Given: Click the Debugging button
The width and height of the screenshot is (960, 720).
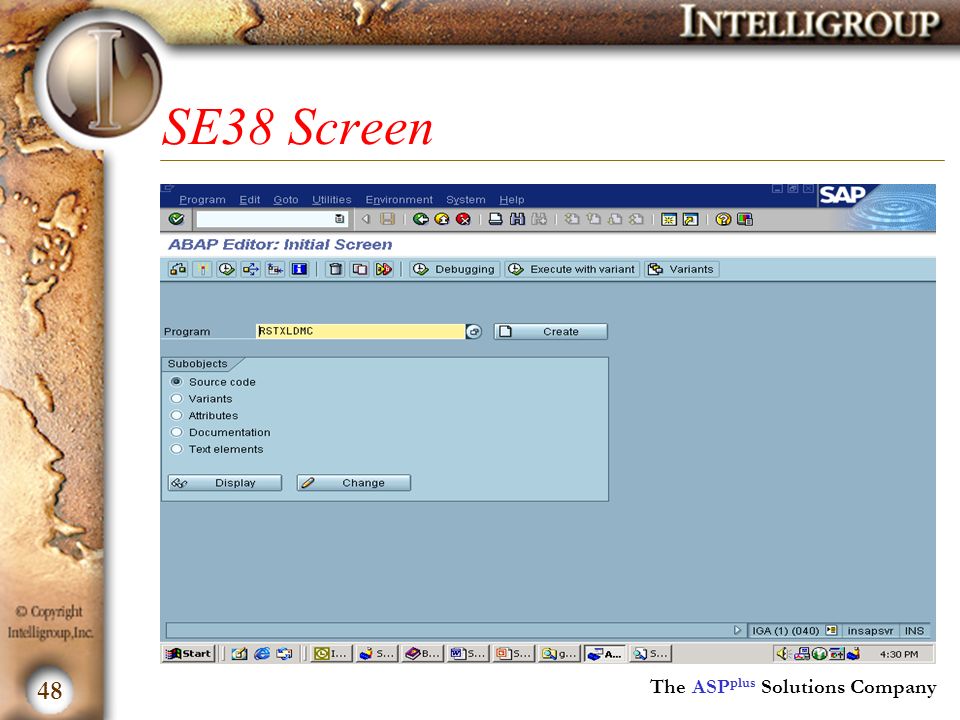Looking at the screenshot, I should (455, 269).
